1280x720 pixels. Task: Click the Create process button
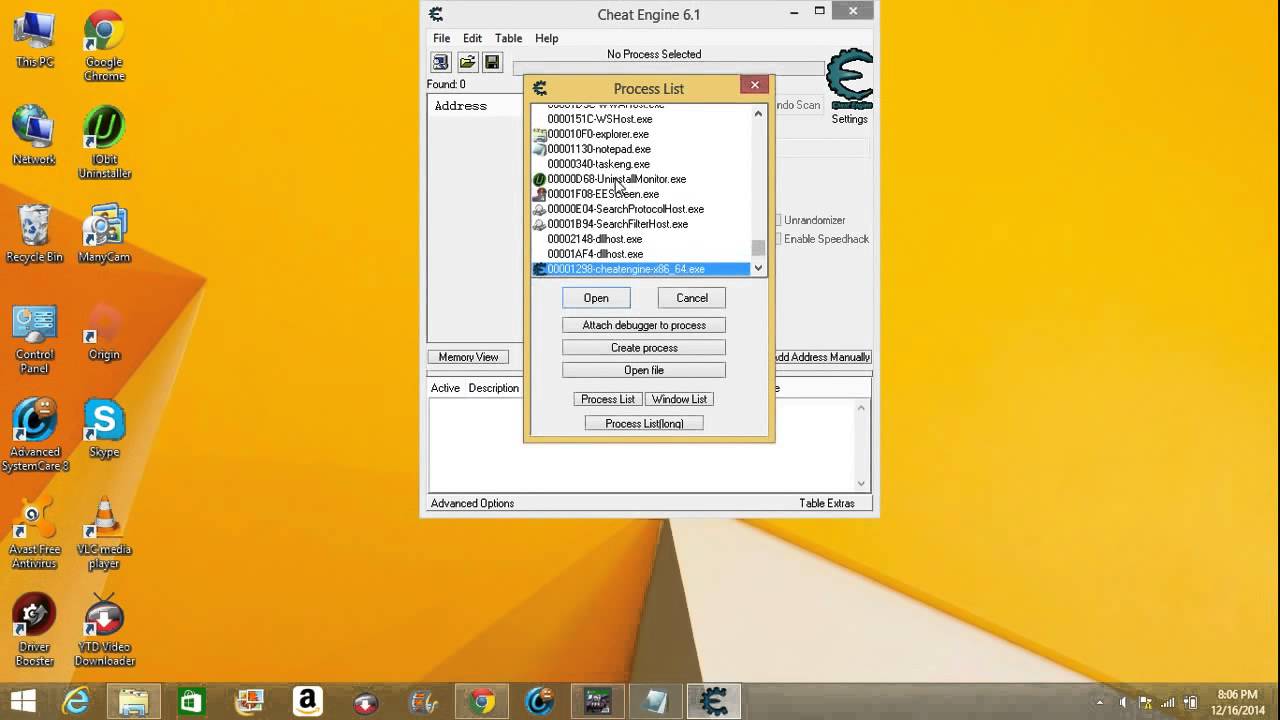(x=644, y=348)
